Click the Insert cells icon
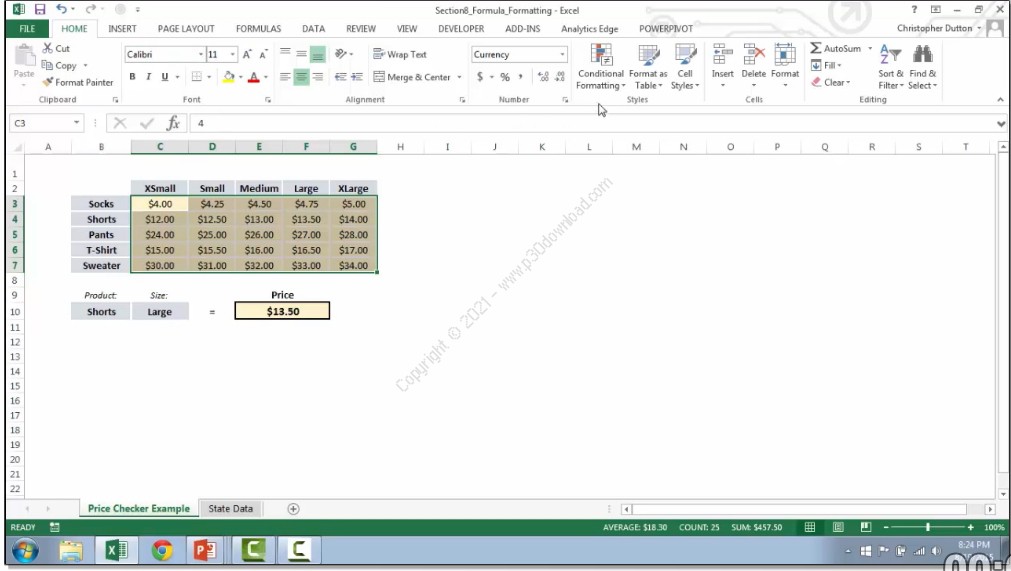The width and height of the screenshot is (1011, 571). point(722,54)
